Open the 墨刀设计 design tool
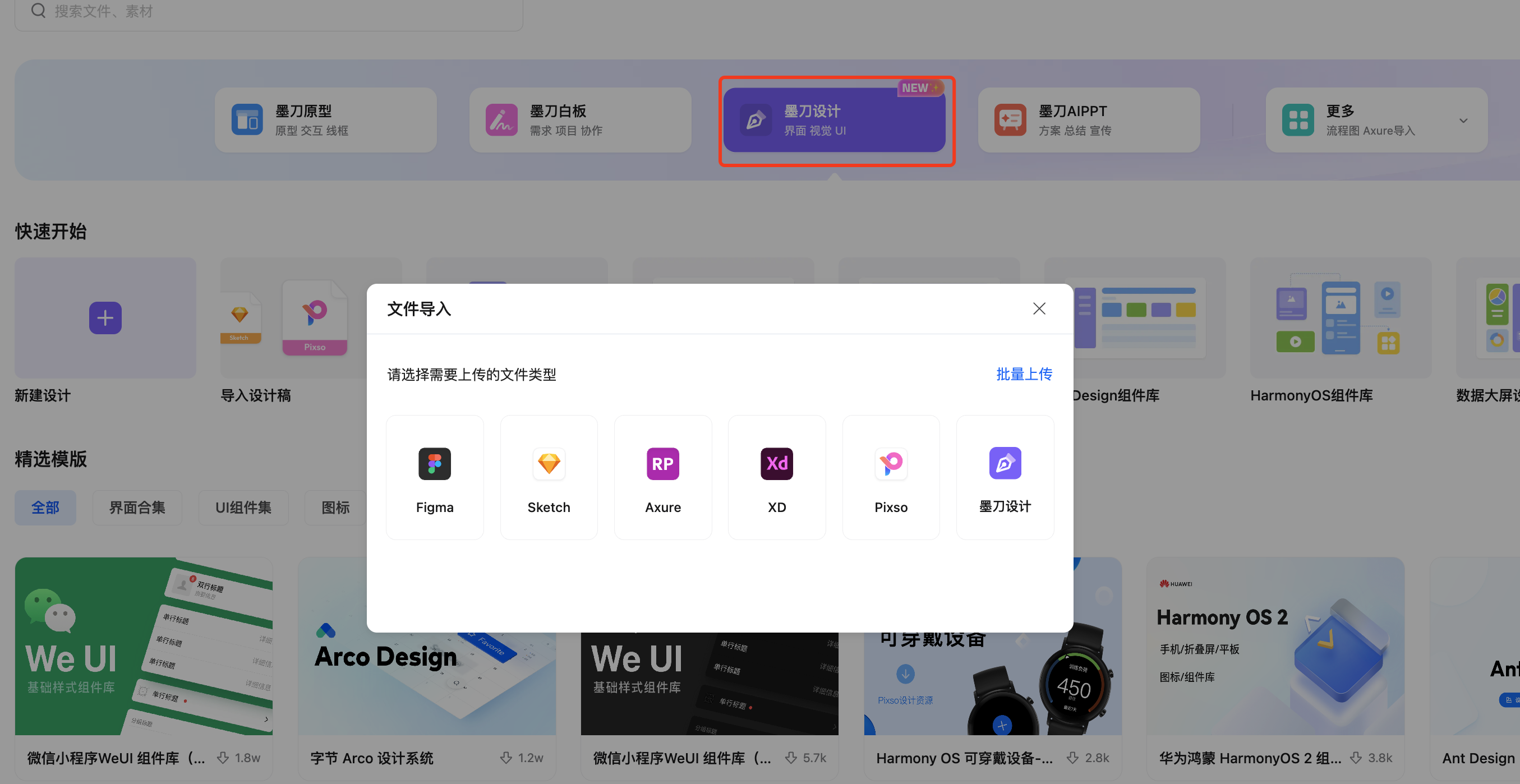Image resolution: width=1520 pixels, height=784 pixels. point(836,119)
